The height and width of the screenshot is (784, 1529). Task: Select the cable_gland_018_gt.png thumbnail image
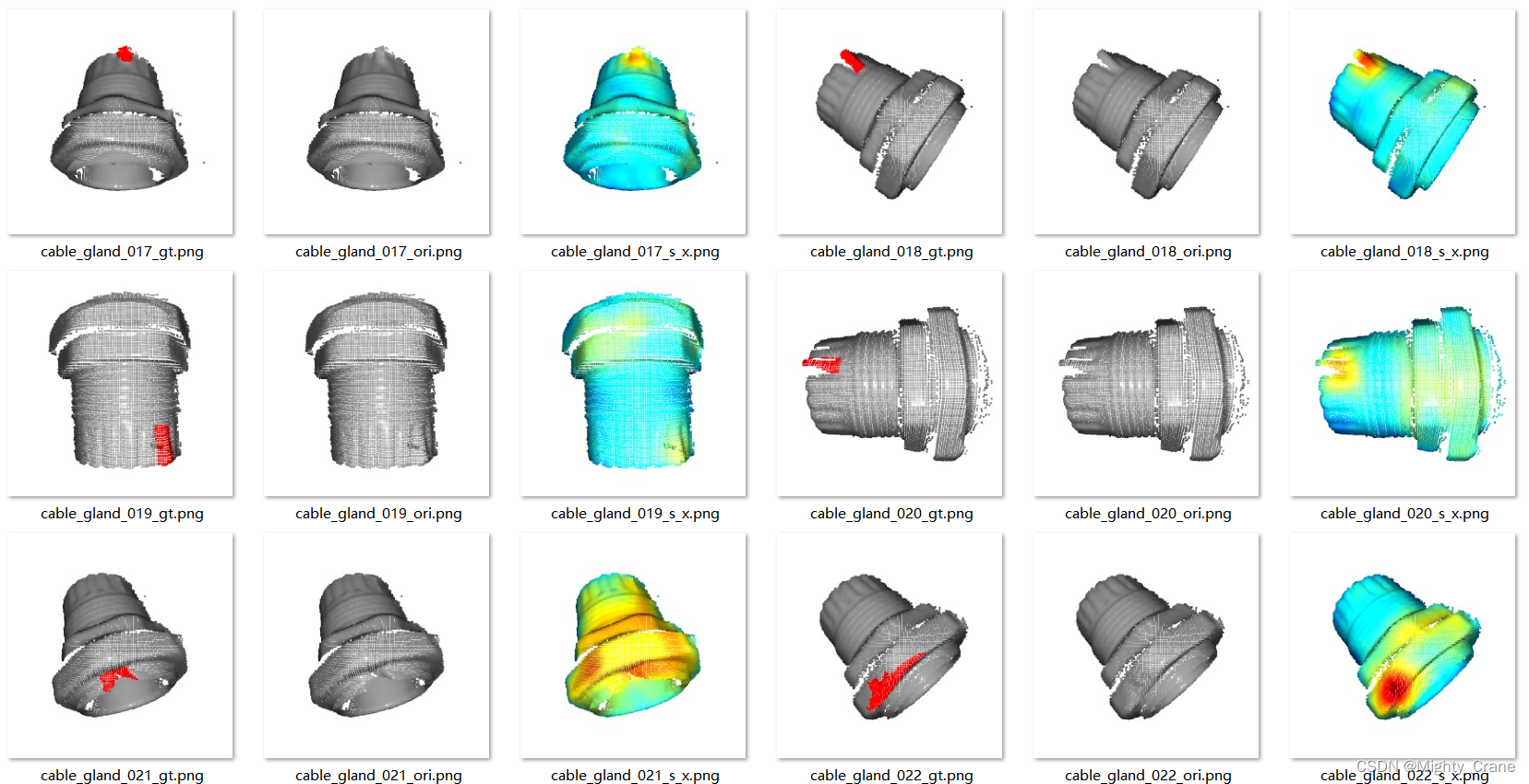click(890, 122)
